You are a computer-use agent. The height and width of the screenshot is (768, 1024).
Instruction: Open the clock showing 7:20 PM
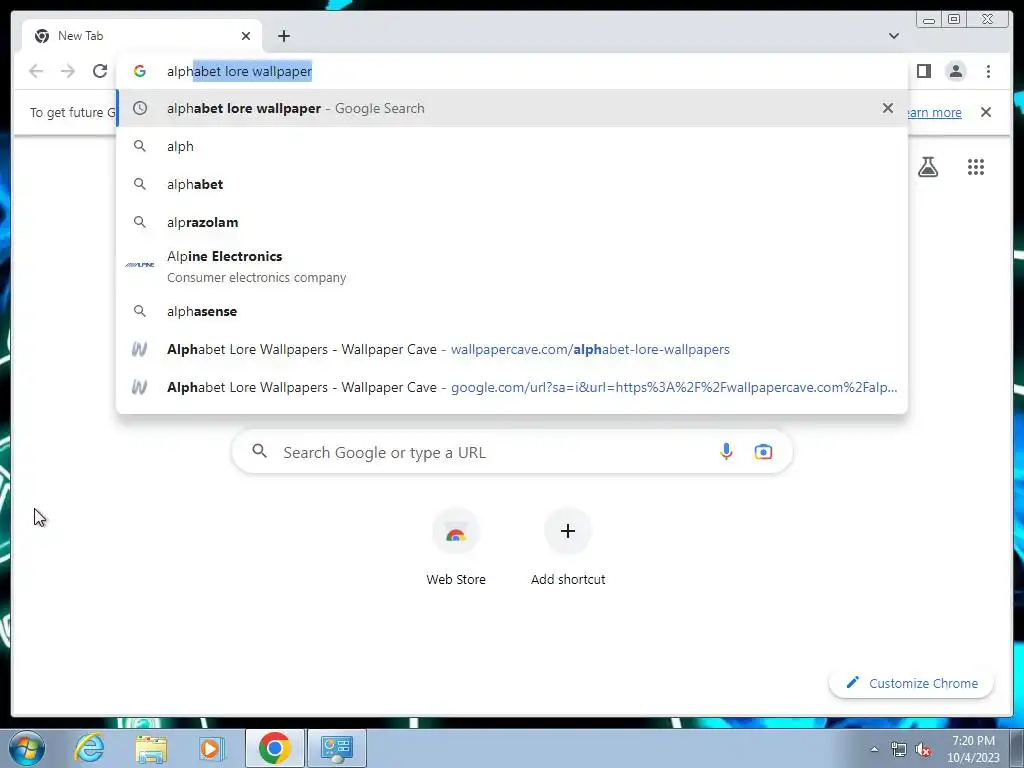[973, 749]
